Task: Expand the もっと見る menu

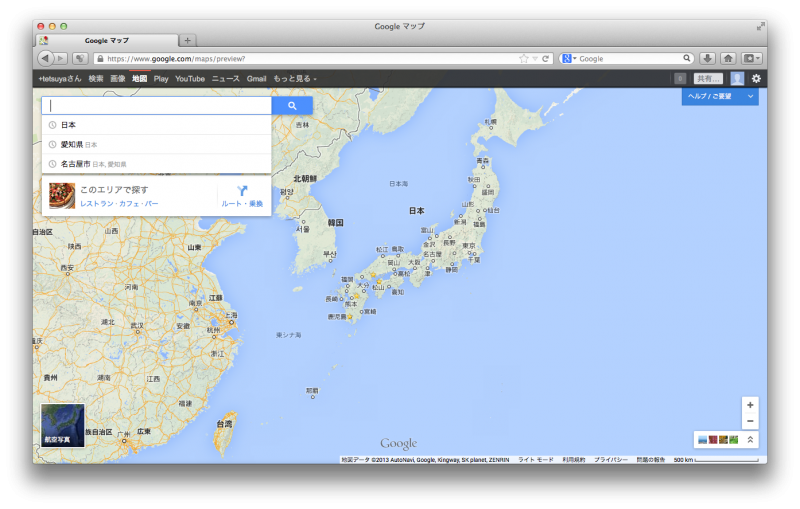Action: coord(295,79)
